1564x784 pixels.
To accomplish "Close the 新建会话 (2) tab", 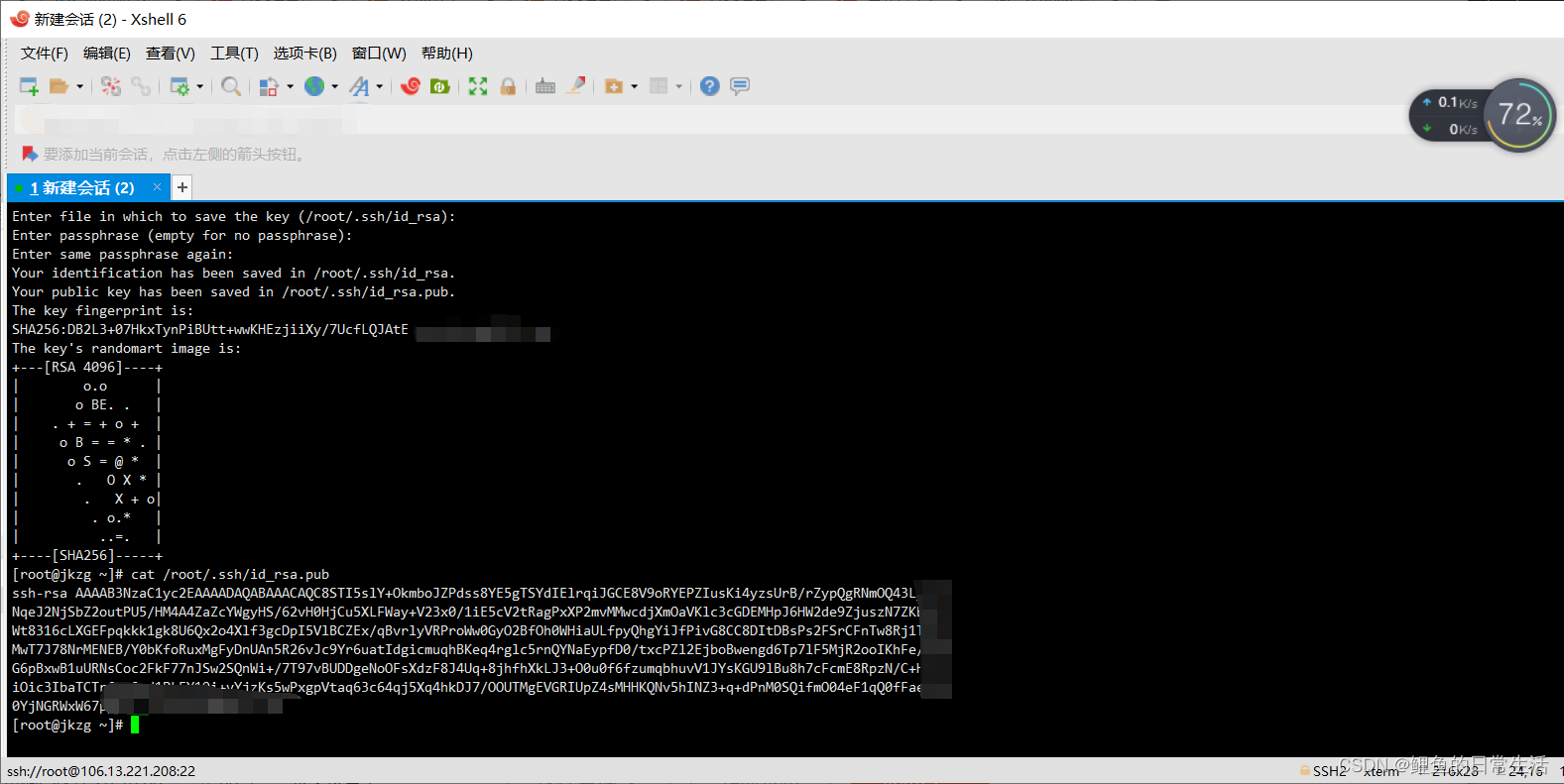I will click(157, 186).
